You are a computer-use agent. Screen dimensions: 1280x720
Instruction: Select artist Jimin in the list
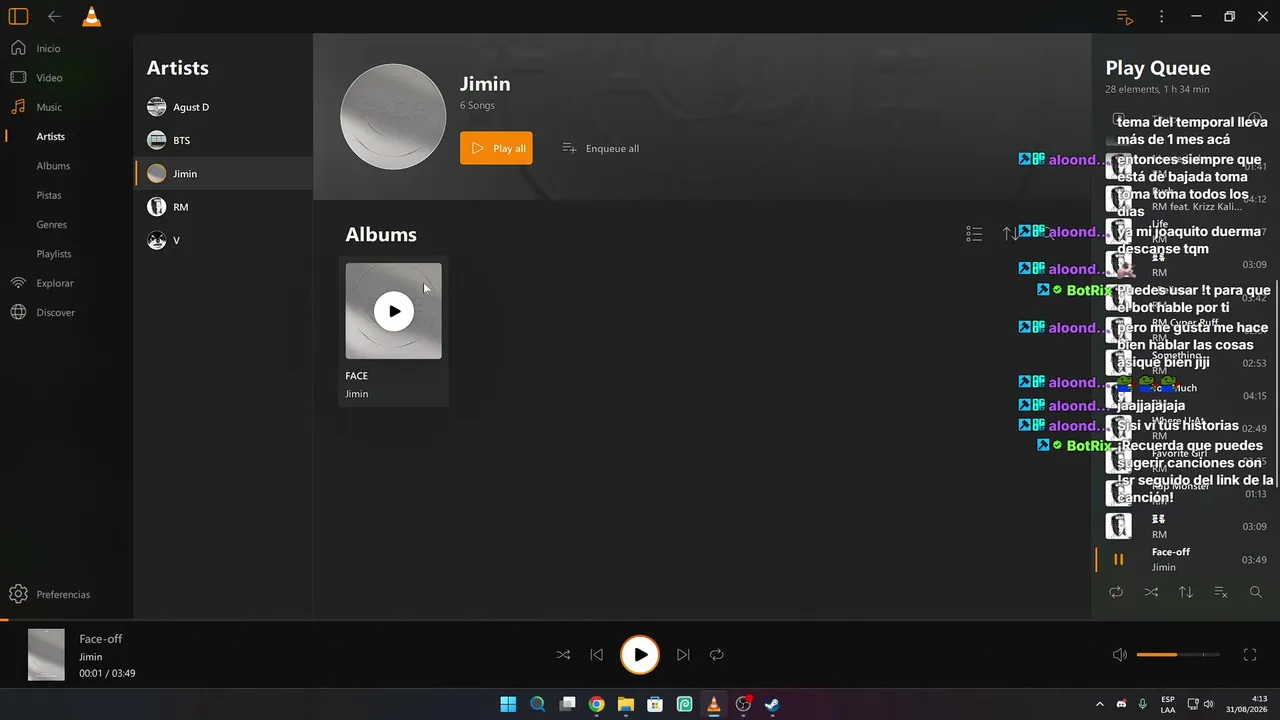point(224,173)
